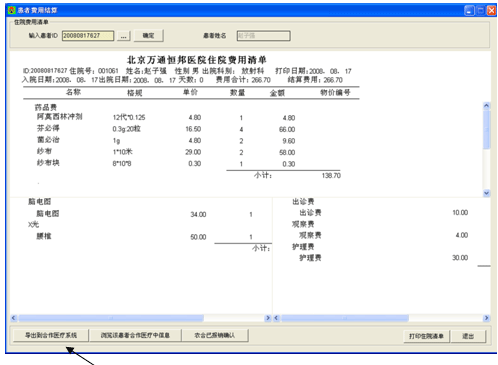Click the left pane horizontal scrollbar thumb
The width and height of the screenshot is (498, 365).
tap(111, 318)
